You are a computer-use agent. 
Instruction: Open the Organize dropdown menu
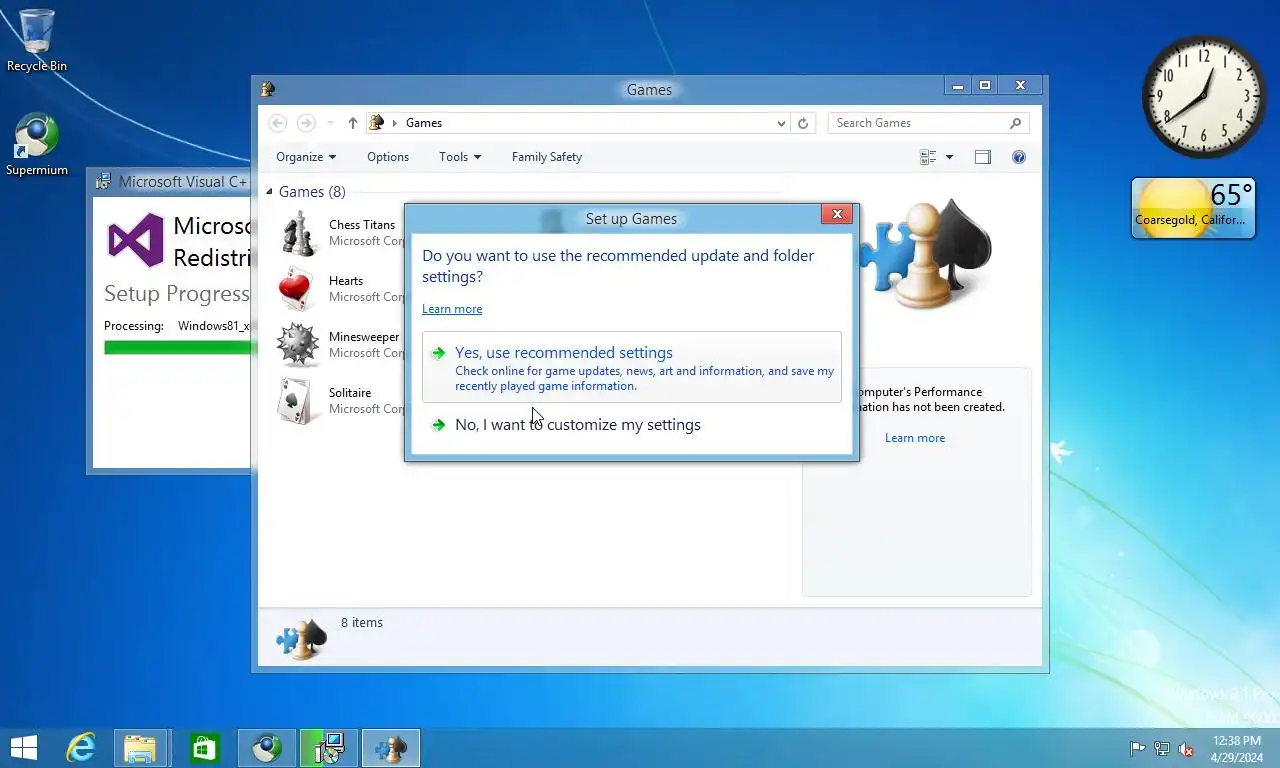306,157
